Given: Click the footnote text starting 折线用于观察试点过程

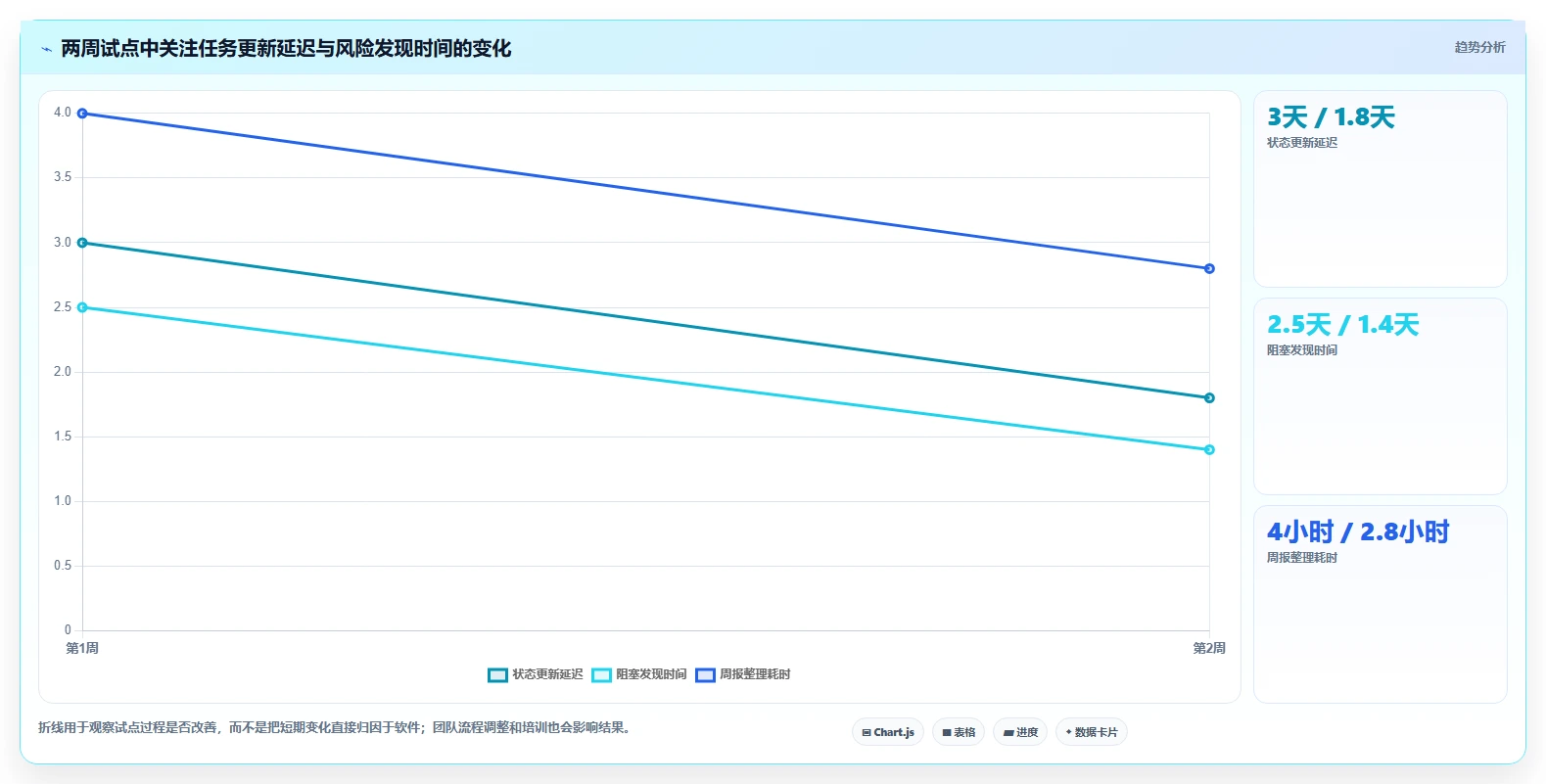Looking at the screenshot, I should coord(337,727).
